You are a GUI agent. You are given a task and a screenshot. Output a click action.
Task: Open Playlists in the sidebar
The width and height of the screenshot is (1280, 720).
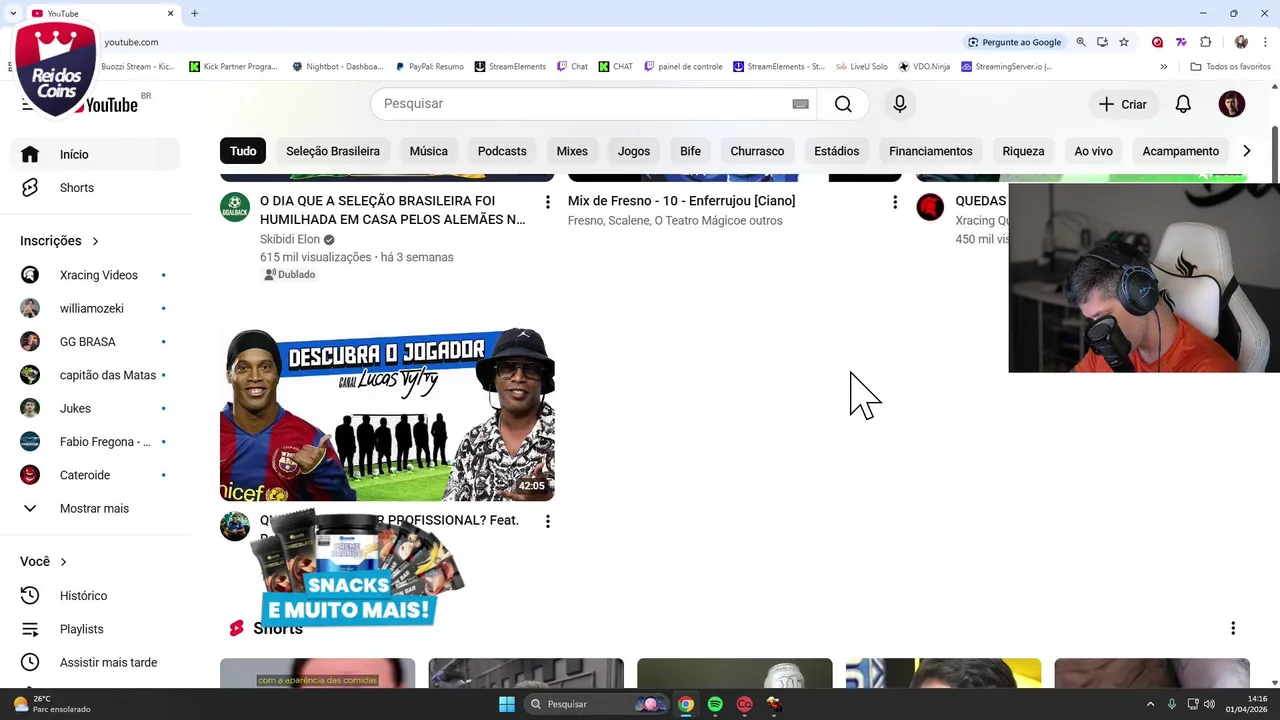point(95,629)
